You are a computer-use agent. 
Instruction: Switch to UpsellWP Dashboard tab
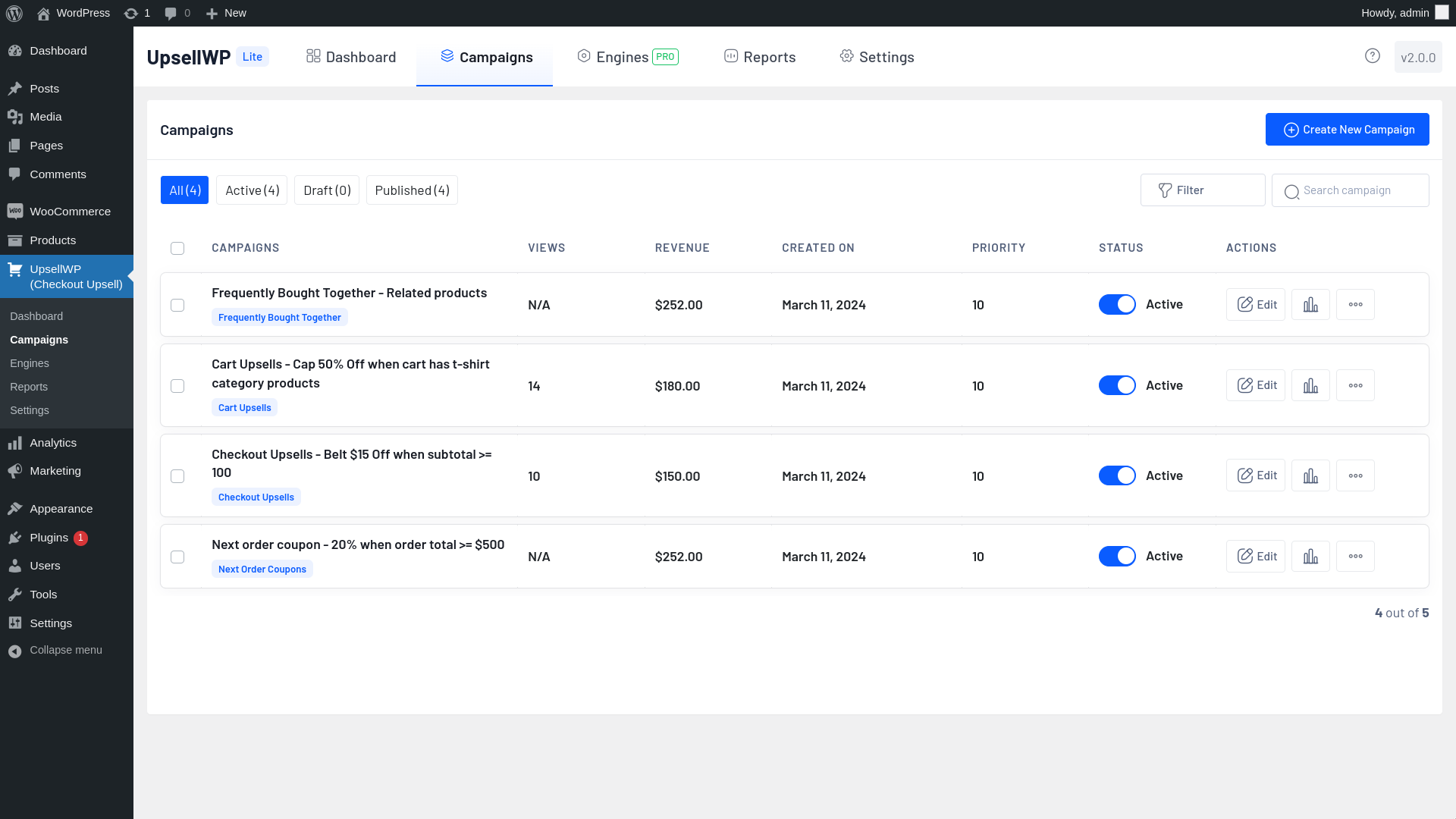351,57
